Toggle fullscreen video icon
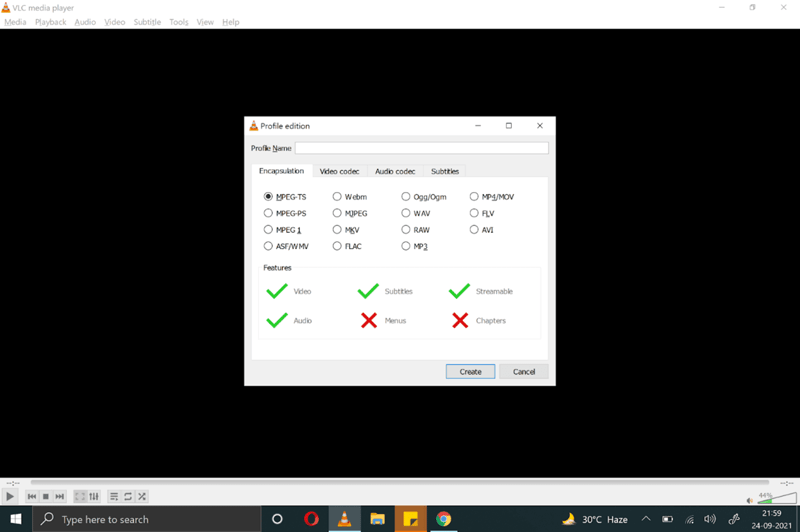The height and width of the screenshot is (532, 800). coord(80,496)
